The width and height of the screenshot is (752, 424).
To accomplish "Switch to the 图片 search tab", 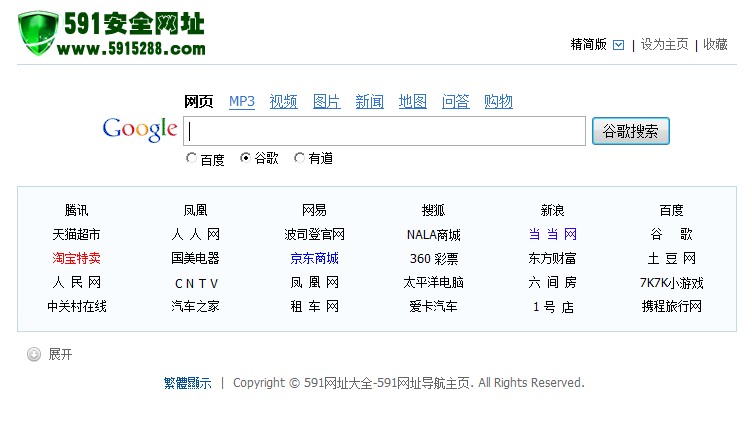I will pos(327,102).
